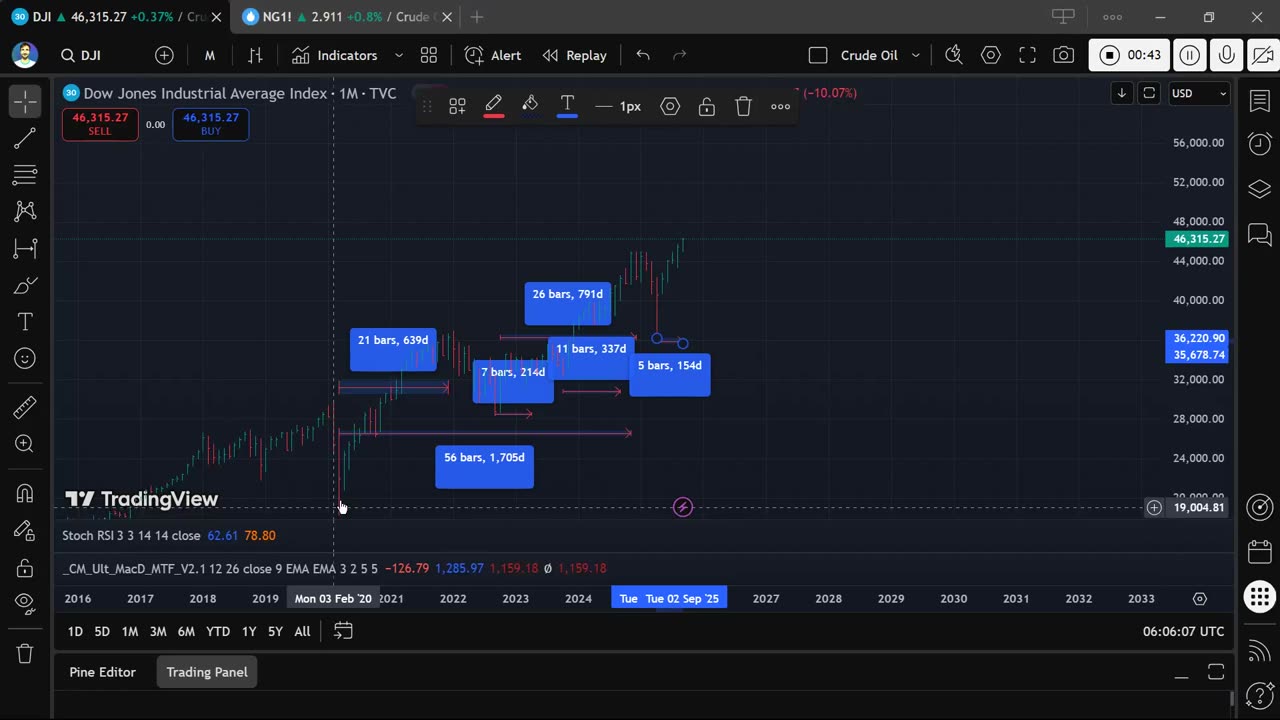Lock the selected drawing
The height and width of the screenshot is (720, 1280).
click(x=707, y=106)
